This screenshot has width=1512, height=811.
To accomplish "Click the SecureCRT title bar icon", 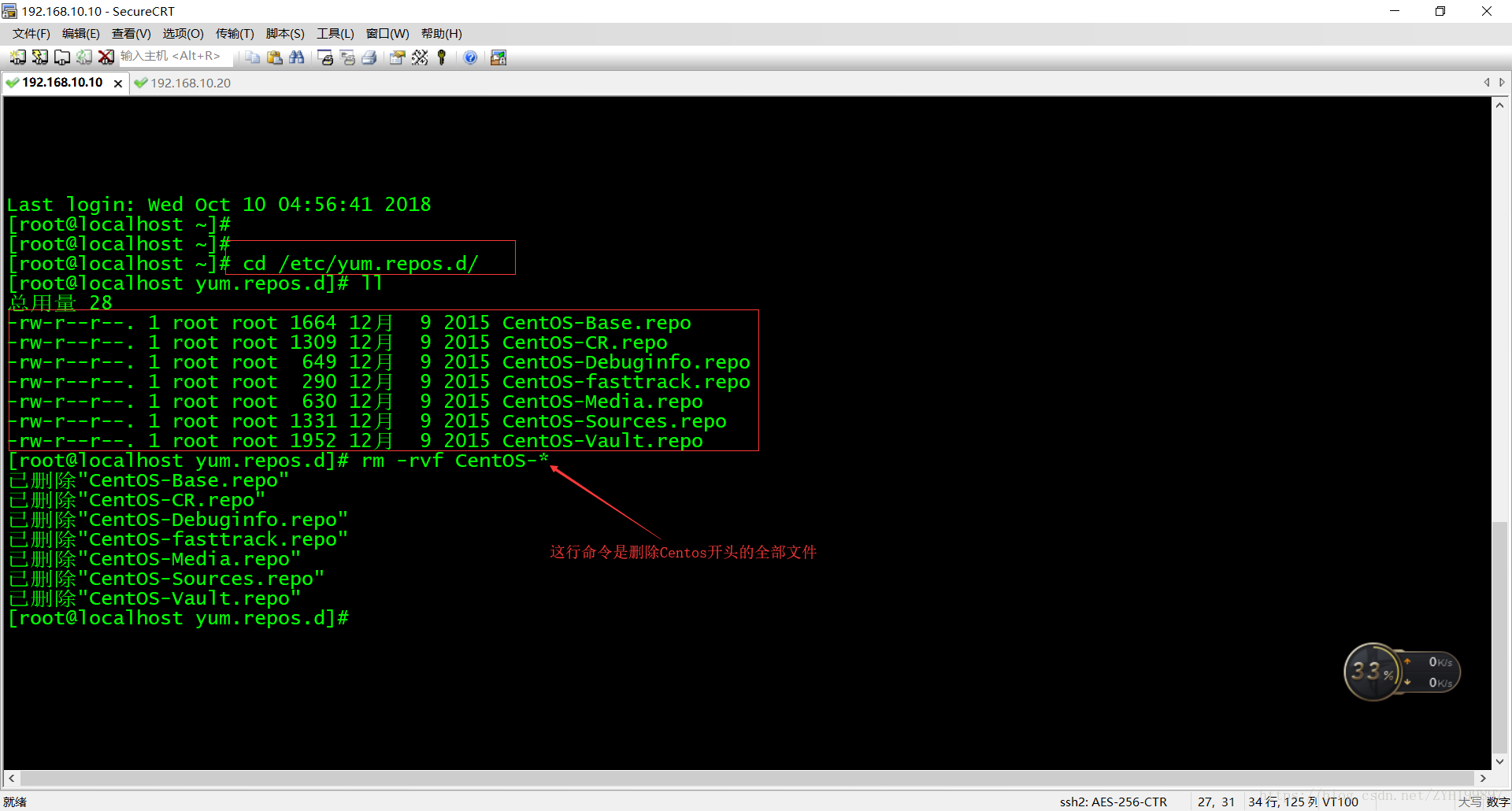I will [9, 11].
